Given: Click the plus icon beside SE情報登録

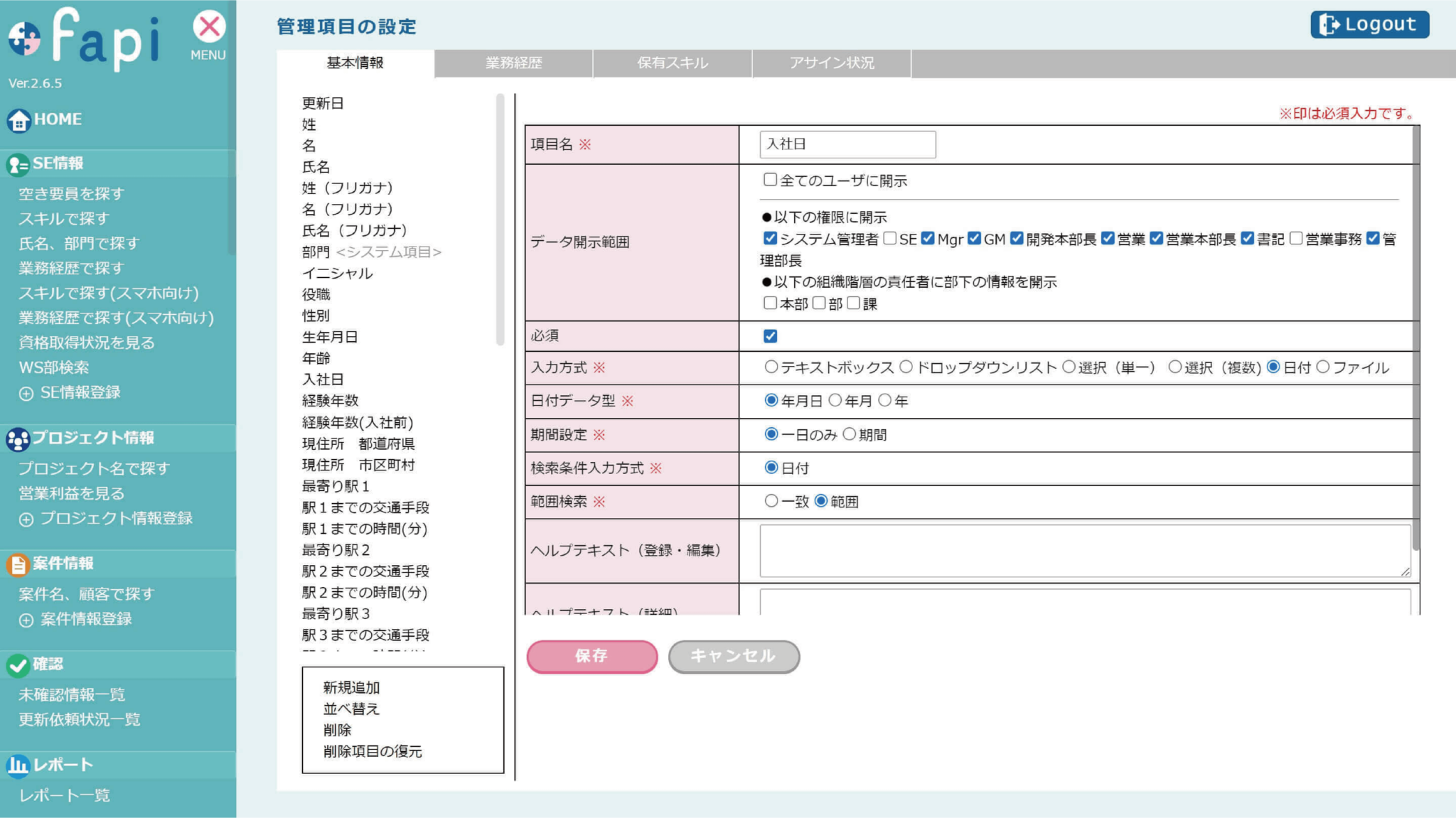Looking at the screenshot, I should point(26,394).
